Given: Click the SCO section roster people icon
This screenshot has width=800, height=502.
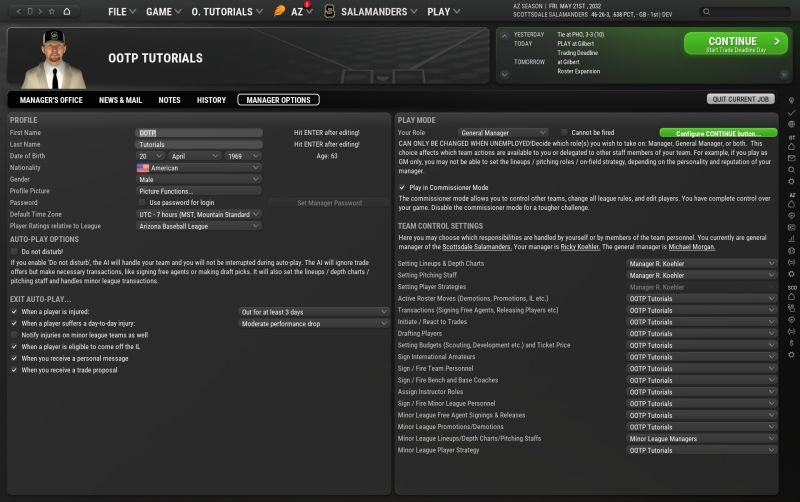Looking at the screenshot, I should click(791, 308).
